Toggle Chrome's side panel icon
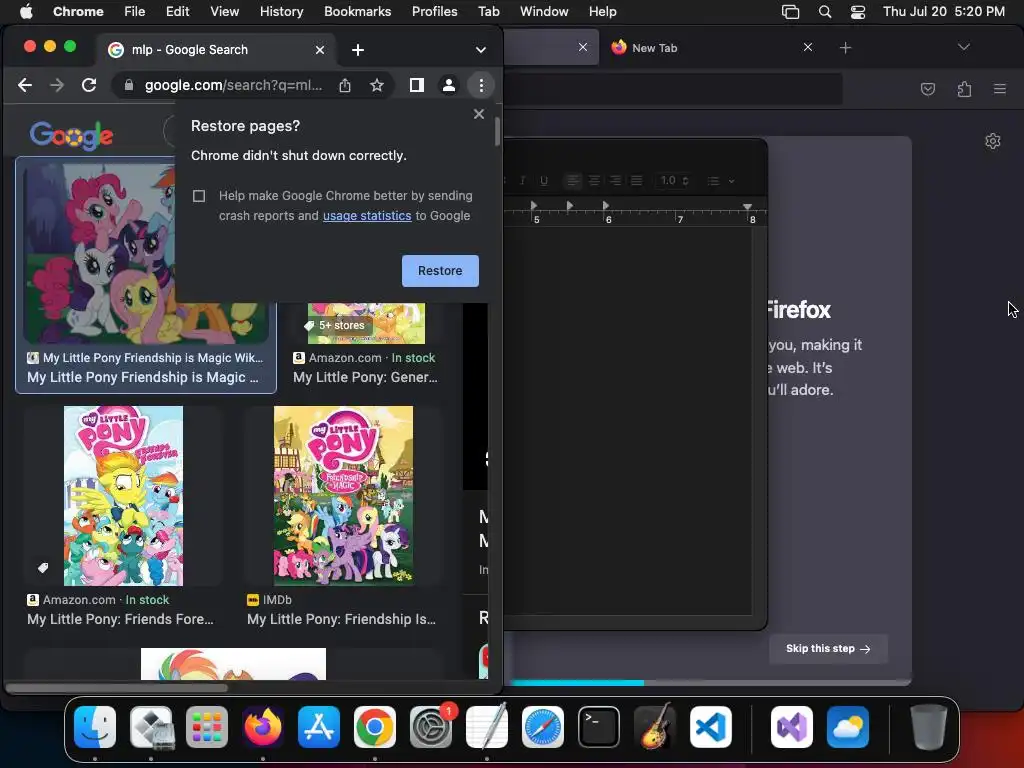 [417, 85]
